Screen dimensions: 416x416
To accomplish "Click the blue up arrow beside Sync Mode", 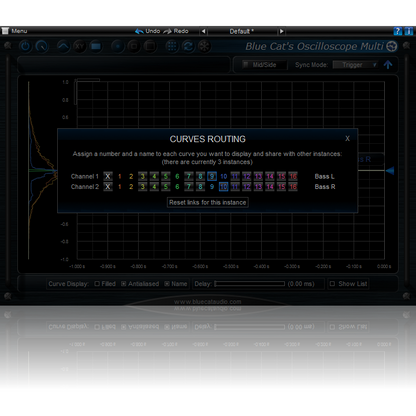I will 388,65.
